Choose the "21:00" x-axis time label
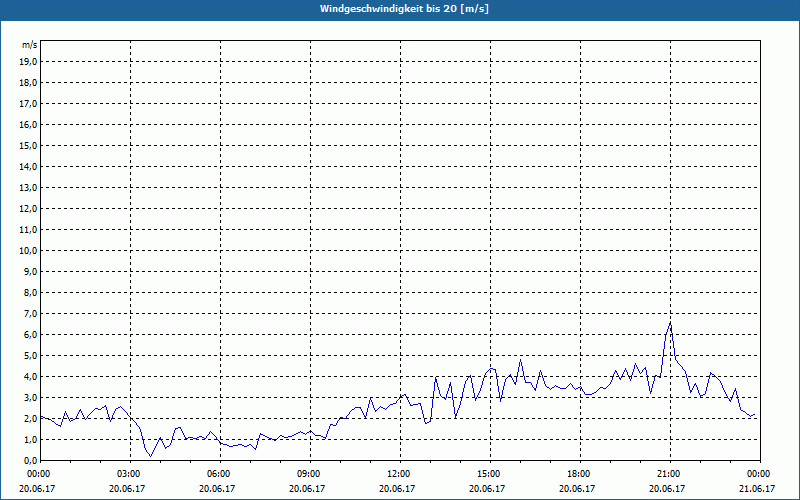 (x=670, y=474)
